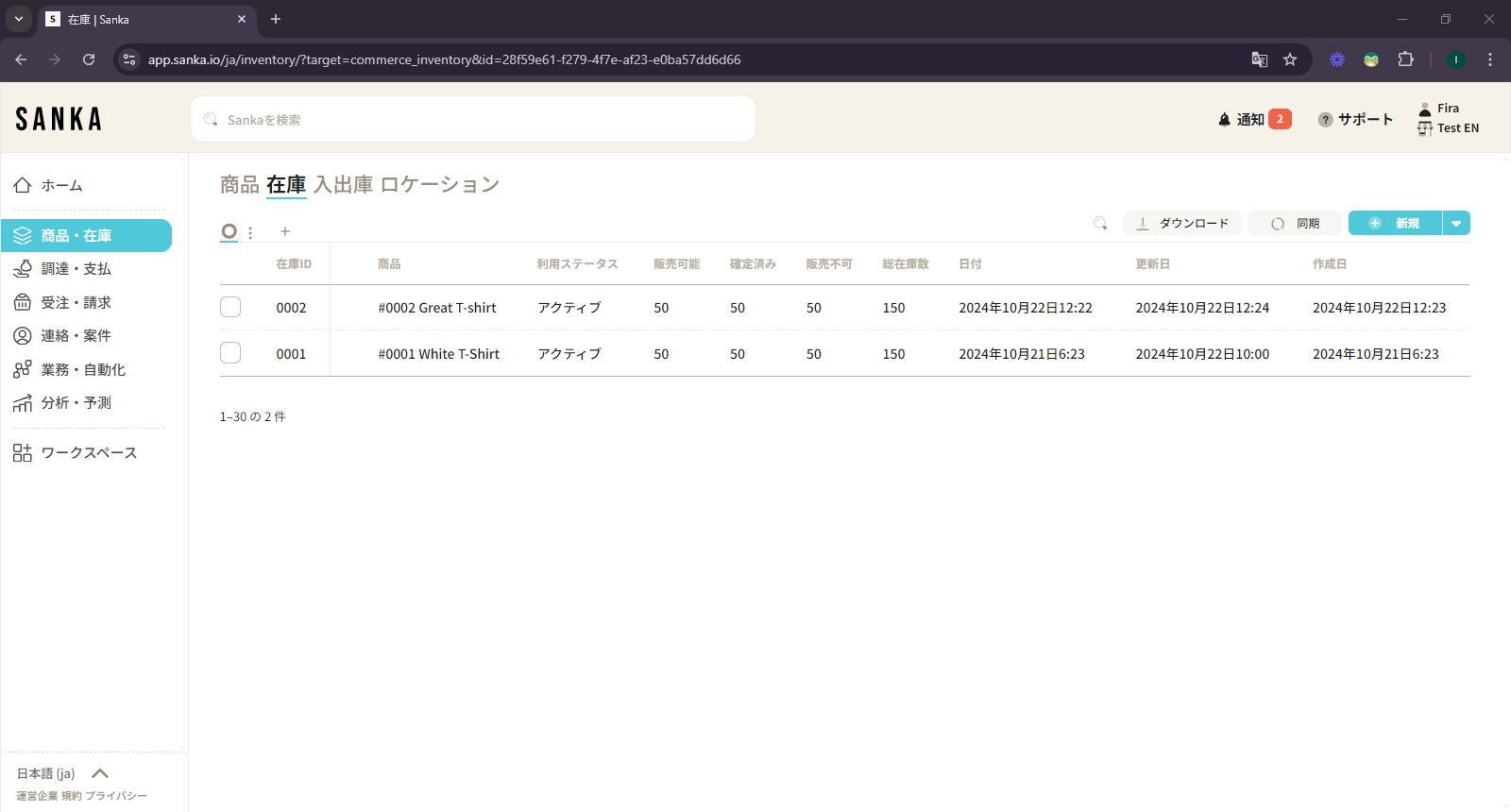This screenshot has height=812, width=1511.
Task: Click the add view plus icon
Action: pos(285,231)
